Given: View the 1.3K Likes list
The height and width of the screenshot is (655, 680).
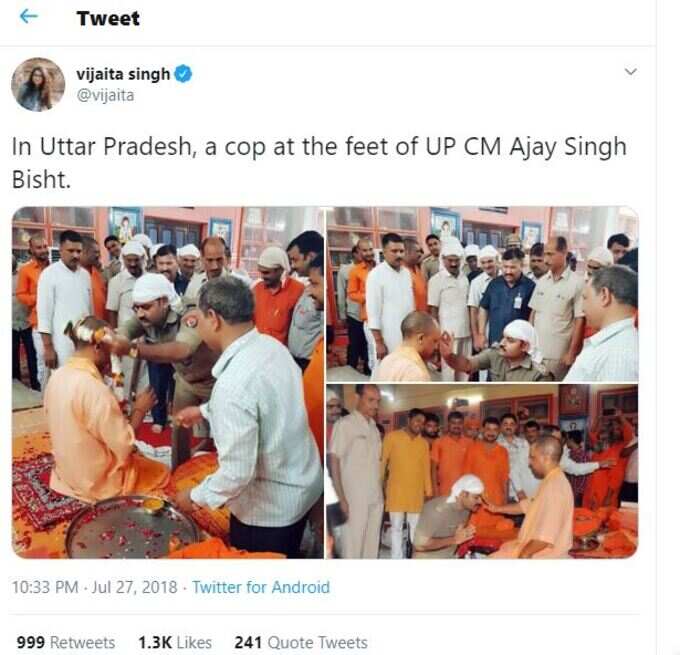Looking at the screenshot, I should 175,642.
